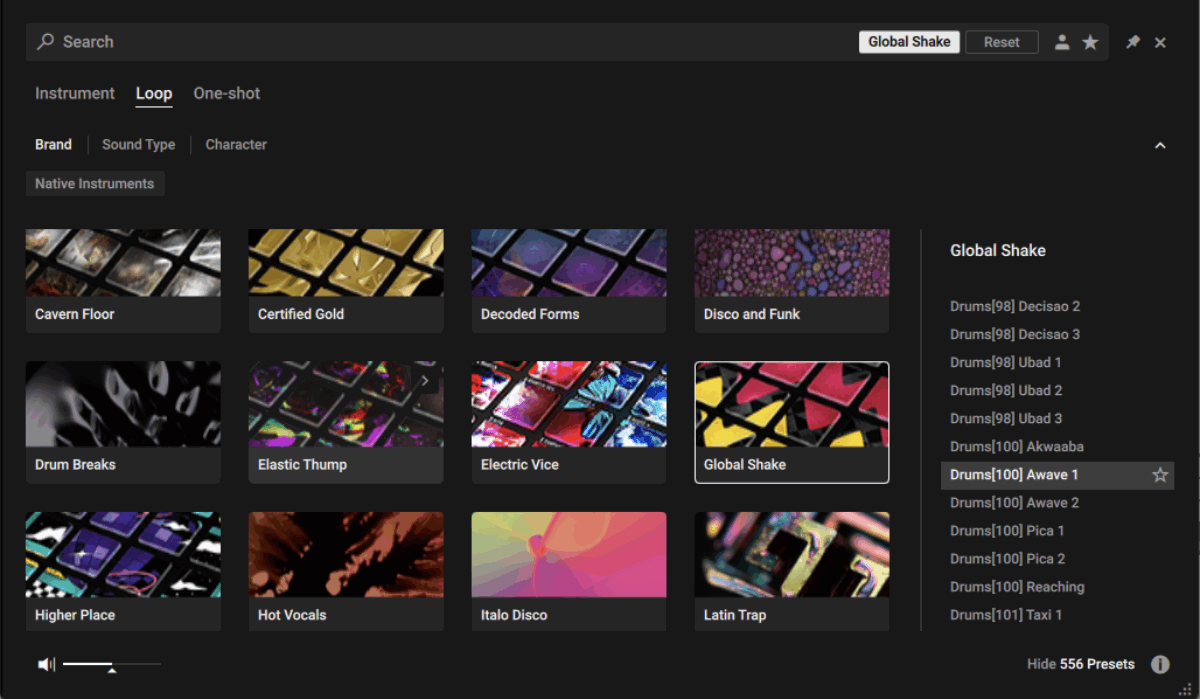This screenshot has height=699, width=1200.
Task: Choose the Decoded Forms expansion
Action: pos(569,281)
